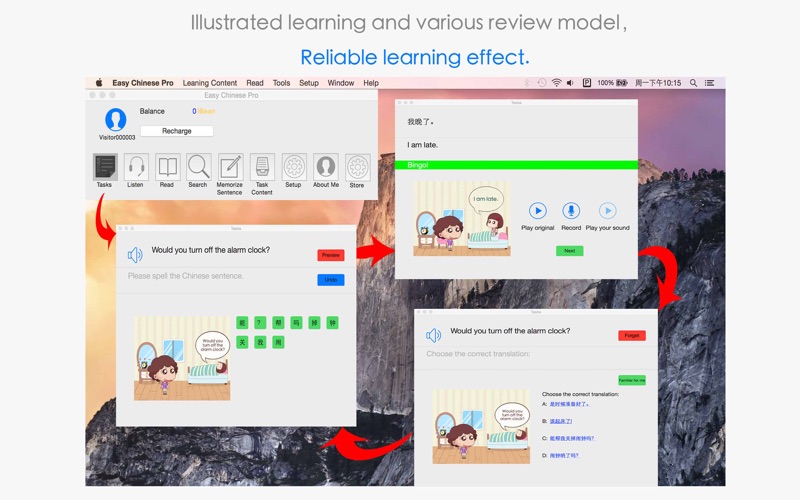800x500 pixels.
Task: Open Spotlight search in menu bar
Action: click(693, 83)
